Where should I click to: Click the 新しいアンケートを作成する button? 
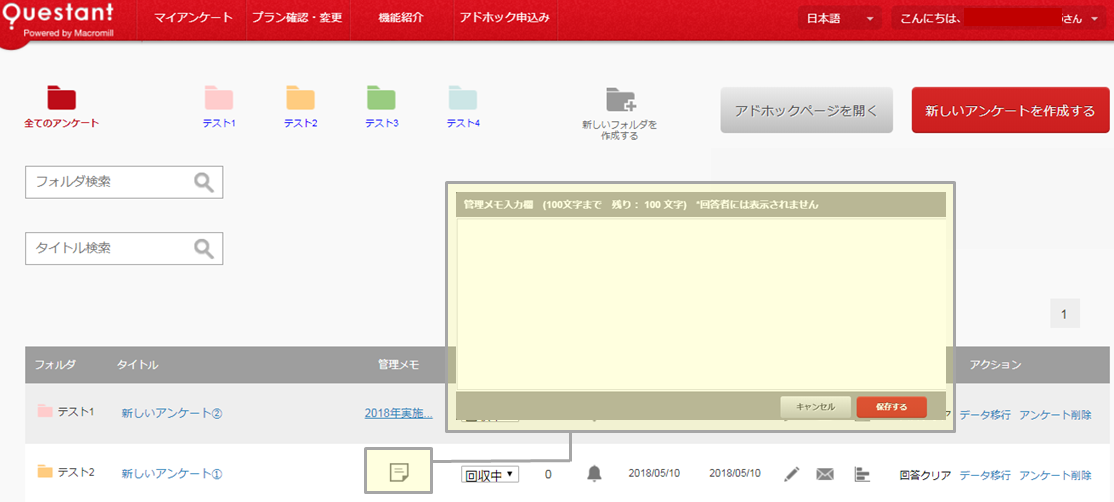click(1010, 110)
